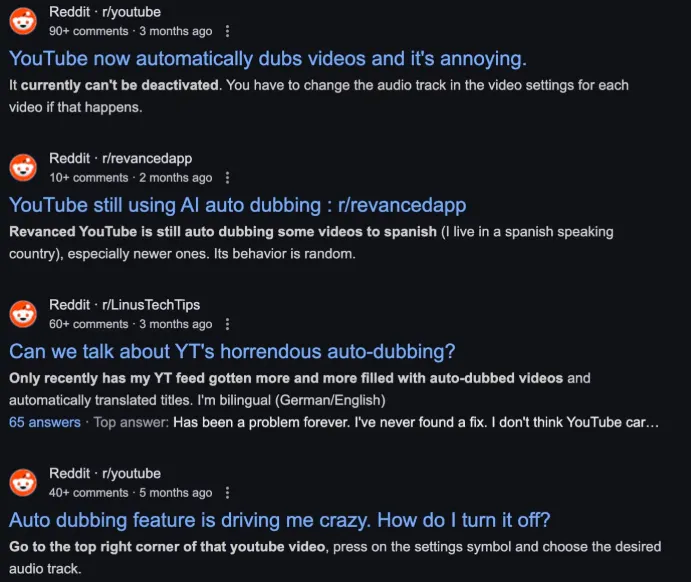Click '10+ comments · 2 months ago' text
This screenshot has width=691, height=582.
point(131,178)
